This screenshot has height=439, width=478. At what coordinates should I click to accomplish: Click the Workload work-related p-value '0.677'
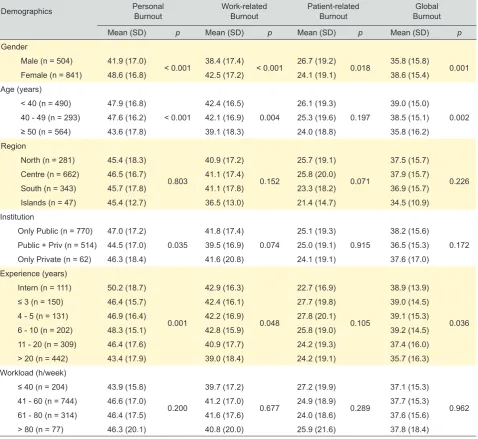(x=269, y=408)
